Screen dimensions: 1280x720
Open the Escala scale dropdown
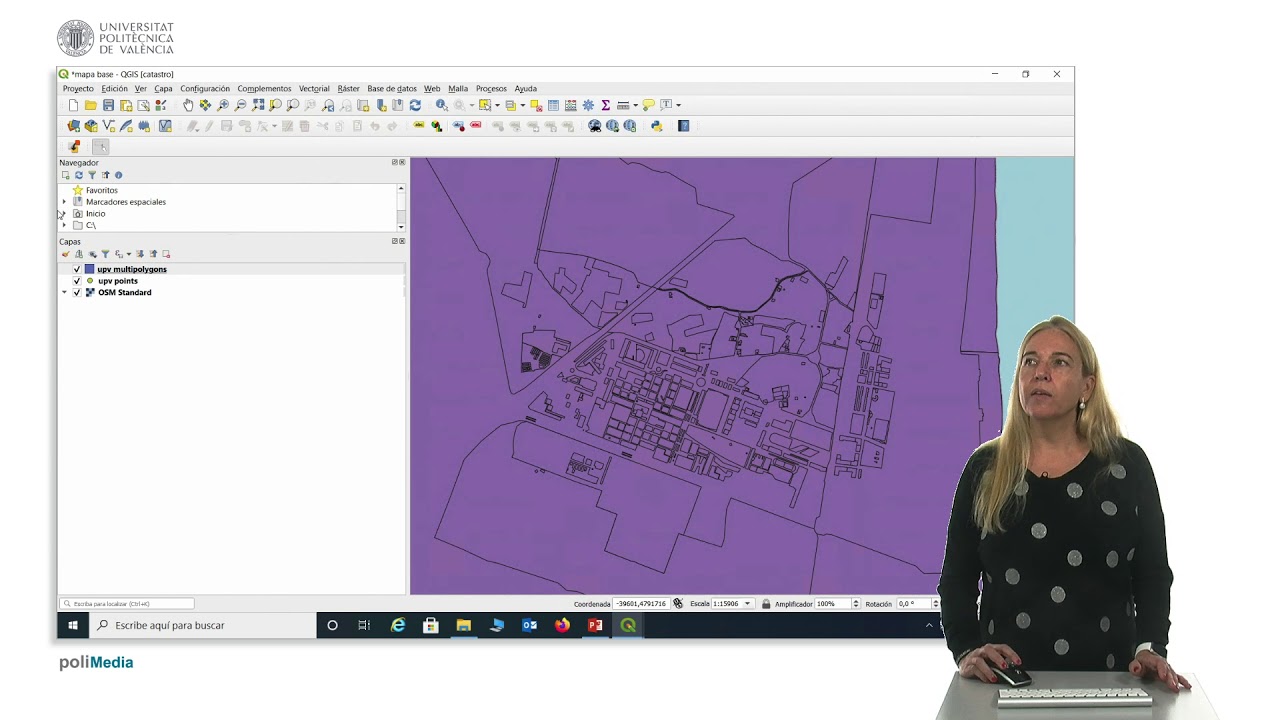pos(747,604)
